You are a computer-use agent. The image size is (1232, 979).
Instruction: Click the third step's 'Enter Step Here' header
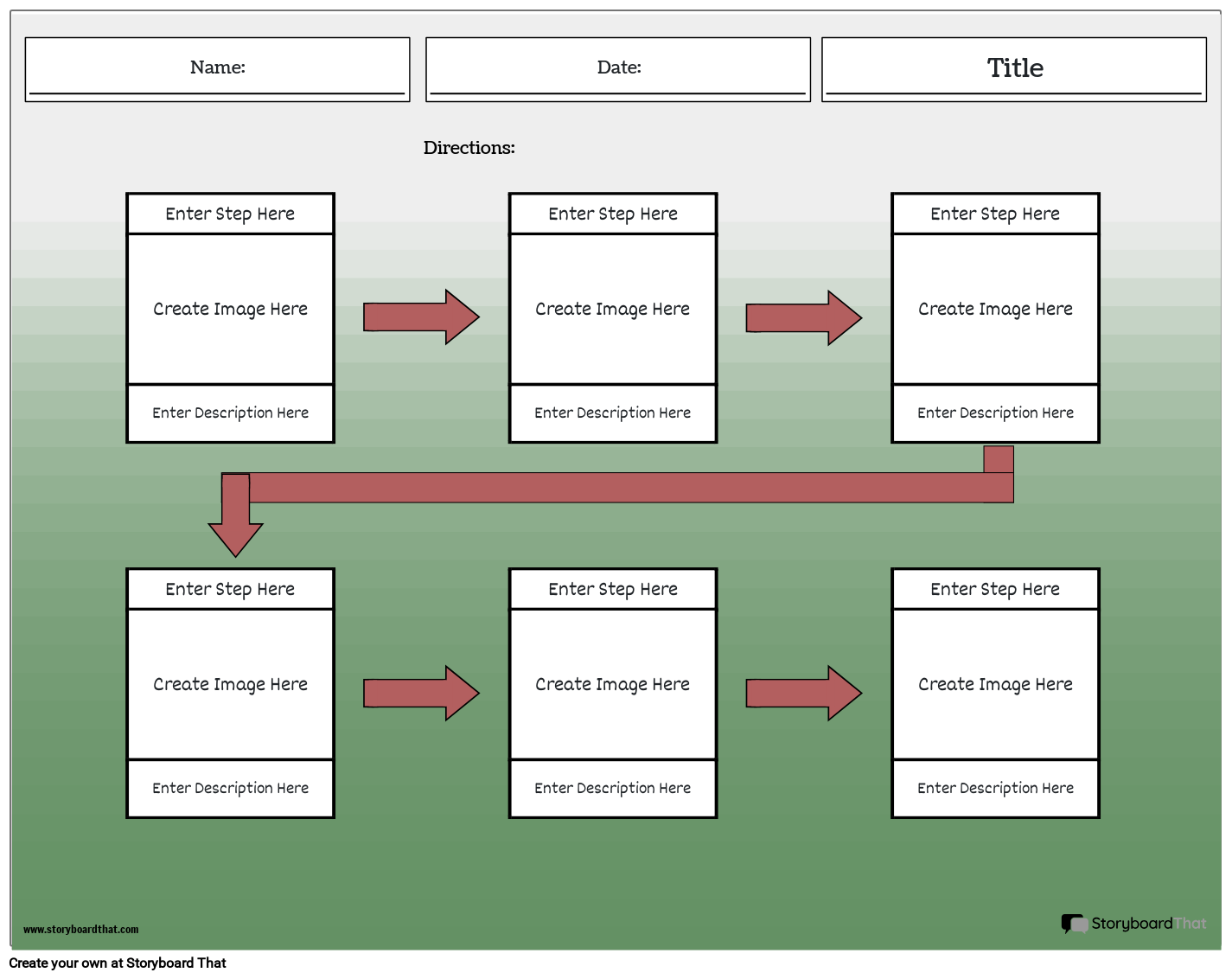(995, 214)
